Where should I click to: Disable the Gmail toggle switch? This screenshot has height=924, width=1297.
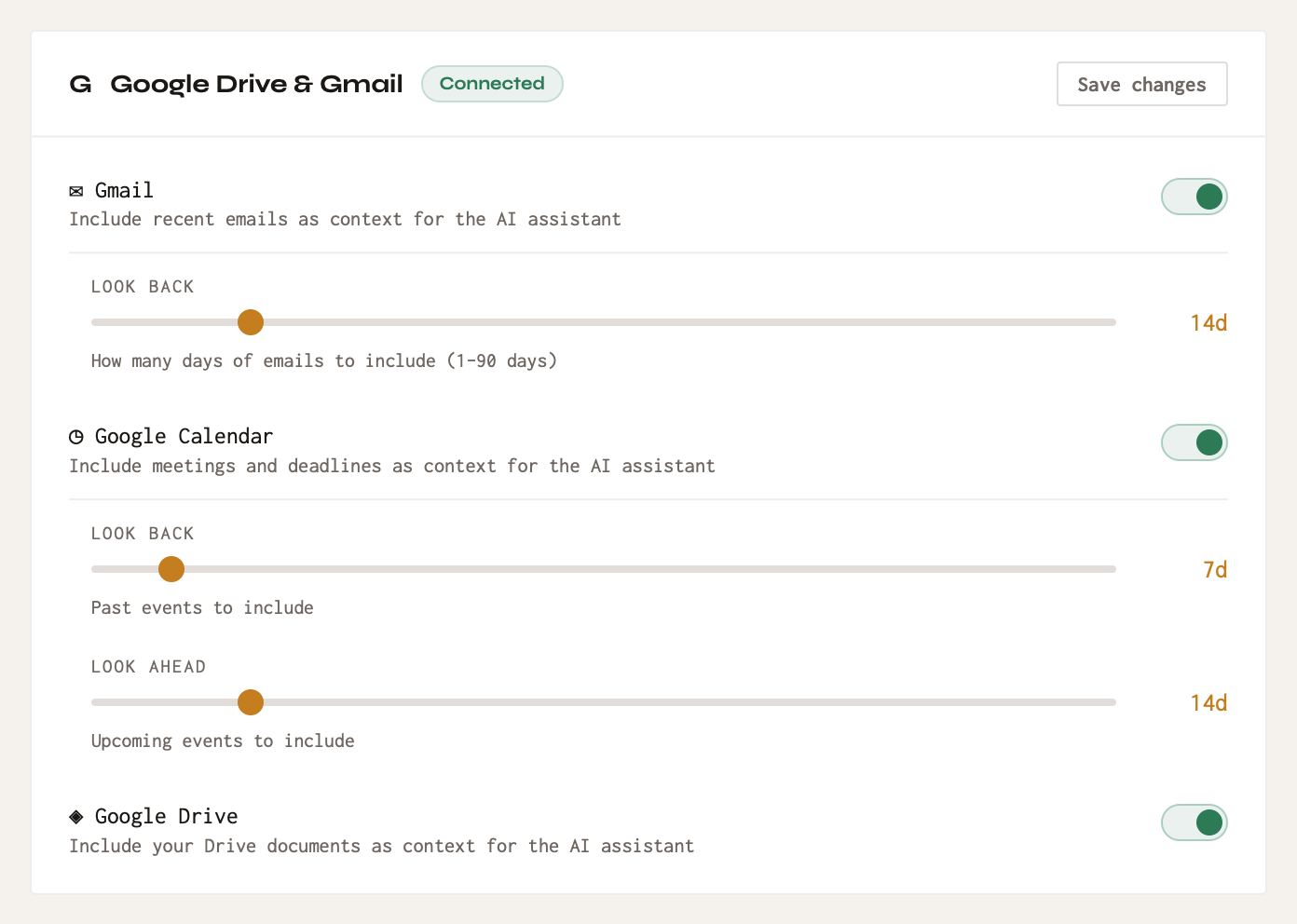pyautogui.click(x=1195, y=197)
